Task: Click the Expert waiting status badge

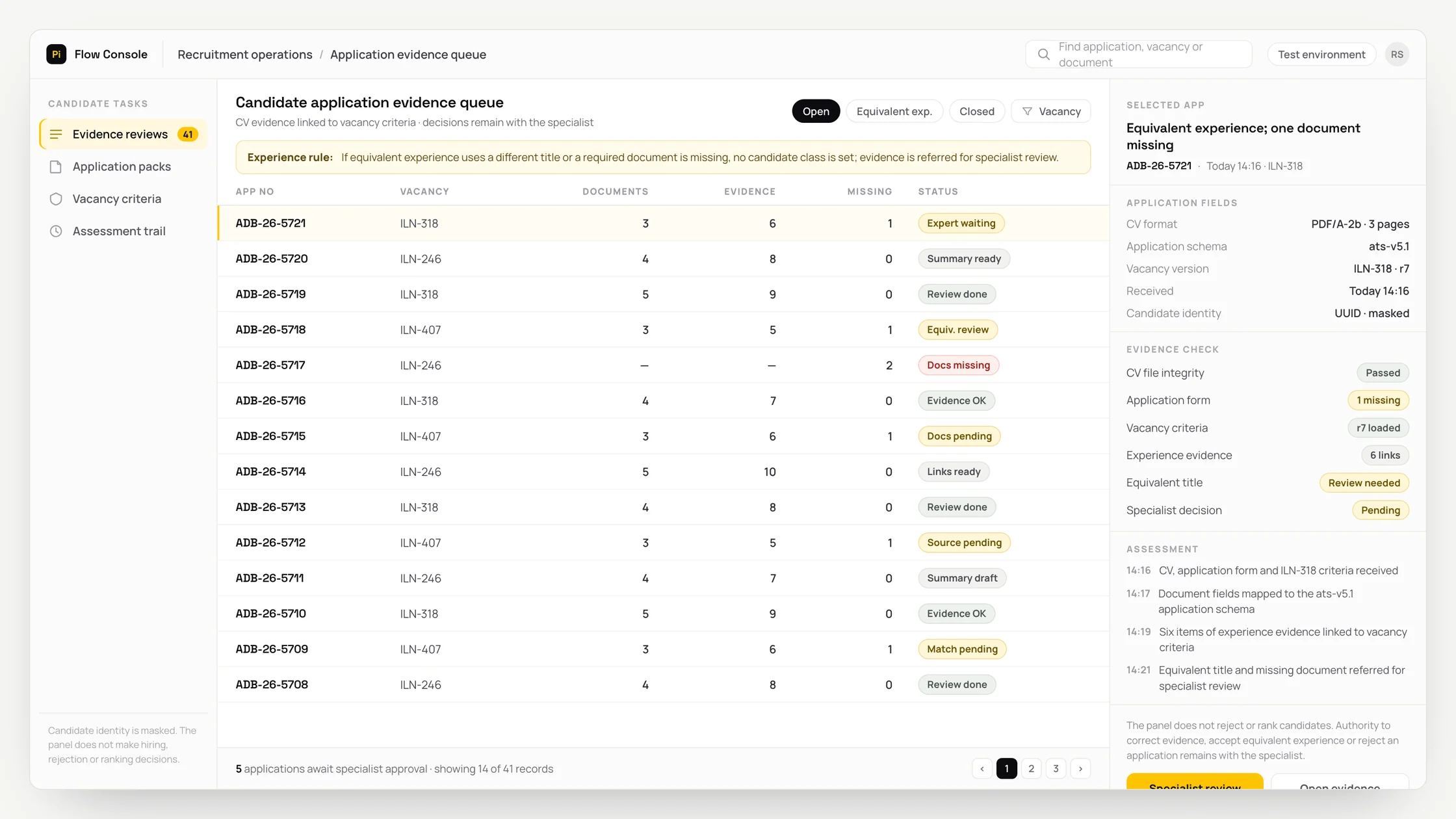Action: click(x=961, y=224)
